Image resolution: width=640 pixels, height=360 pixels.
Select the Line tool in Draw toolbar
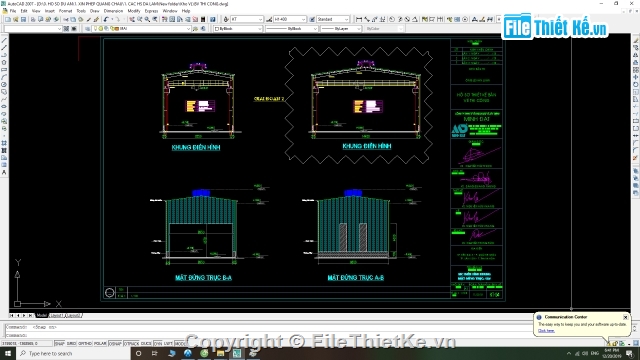tap(4, 41)
